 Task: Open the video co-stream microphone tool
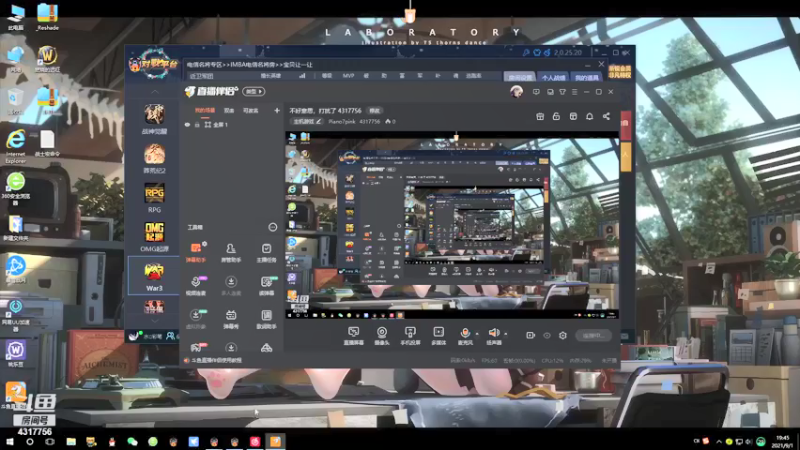[195, 286]
